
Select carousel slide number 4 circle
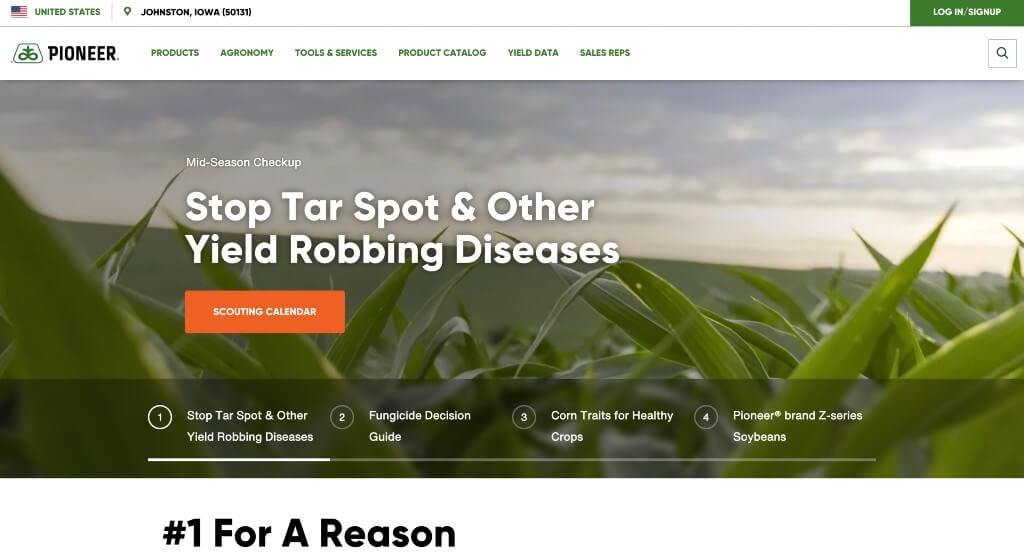[706, 417]
